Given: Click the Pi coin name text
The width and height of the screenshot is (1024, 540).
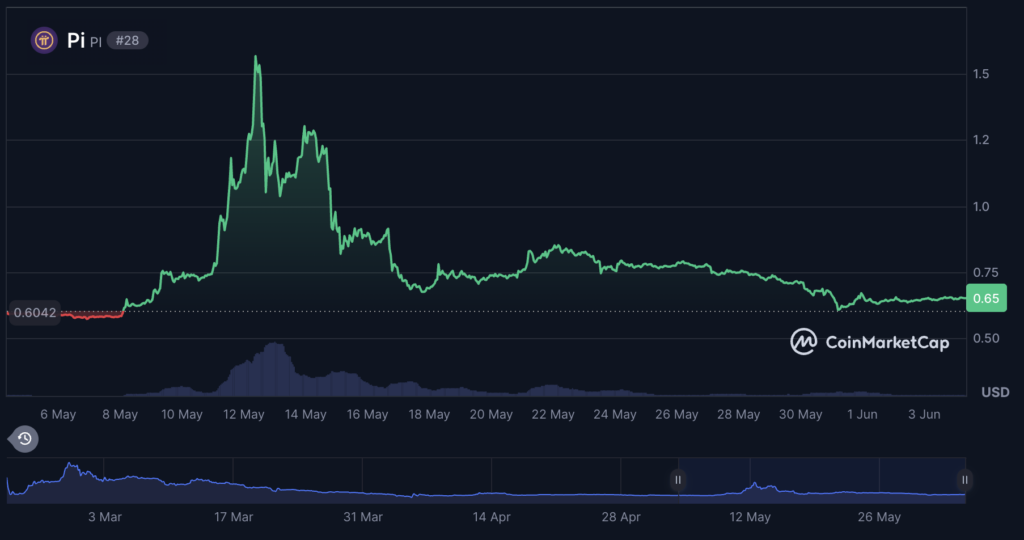Looking at the screenshot, I should [x=76, y=40].
